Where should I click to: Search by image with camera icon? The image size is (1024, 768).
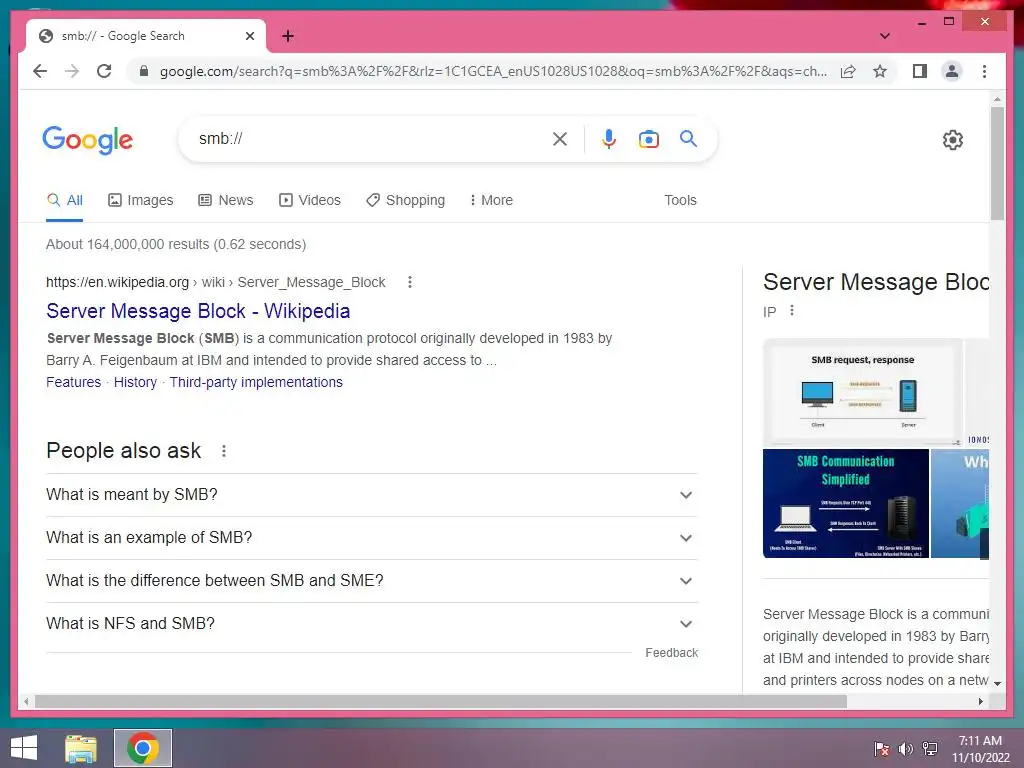coord(648,138)
